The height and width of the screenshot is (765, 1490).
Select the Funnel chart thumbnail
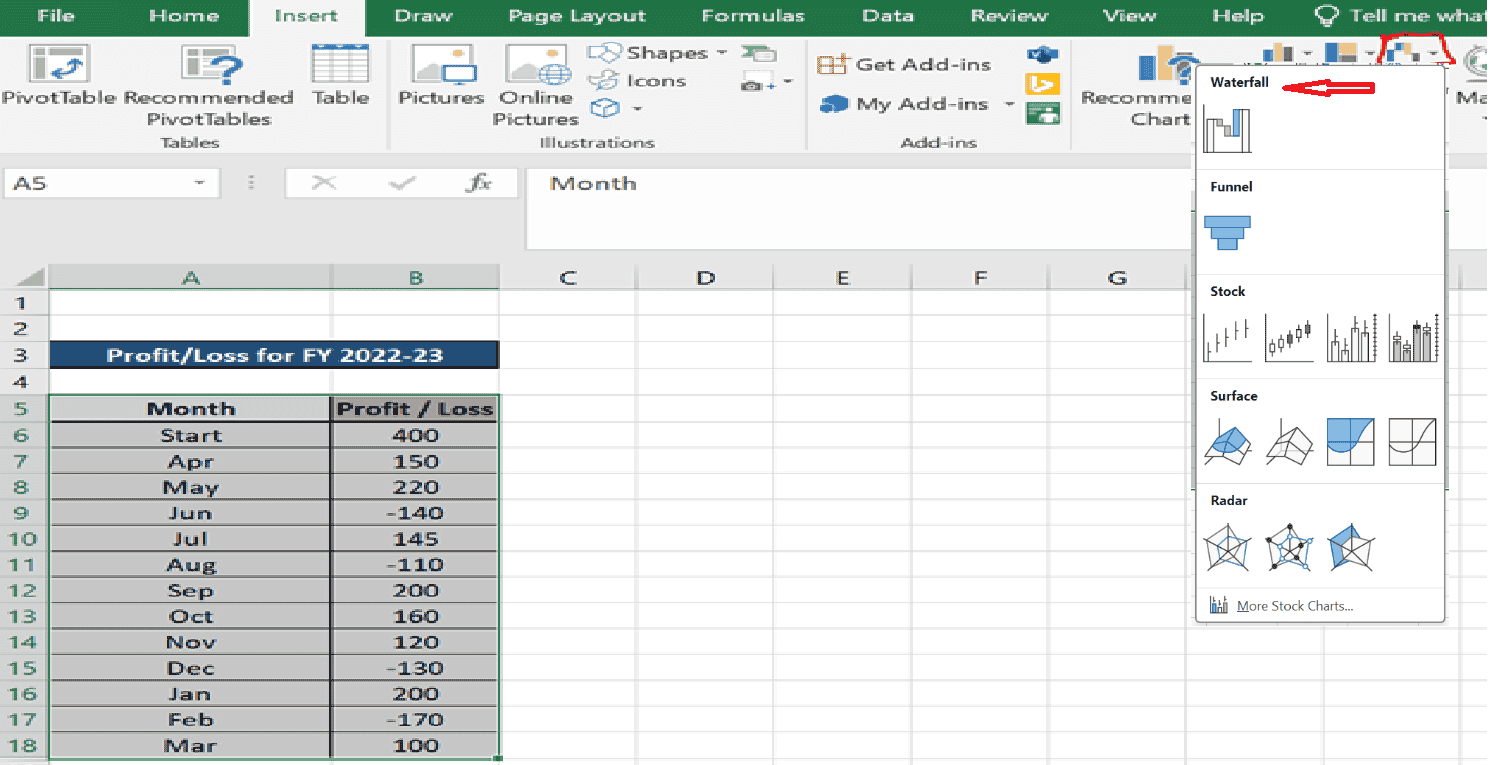[1227, 232]
